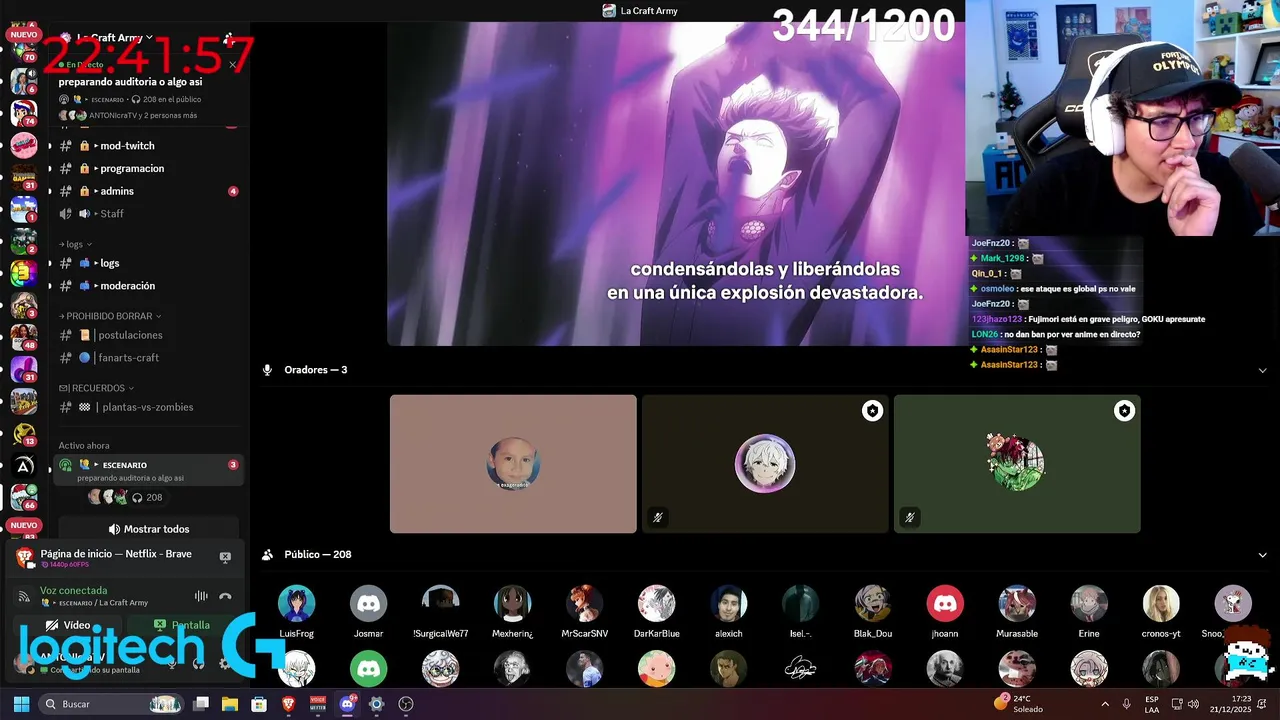Toggle the microphone mute in user panel
1280x720 pixels.
pos(172,663)
